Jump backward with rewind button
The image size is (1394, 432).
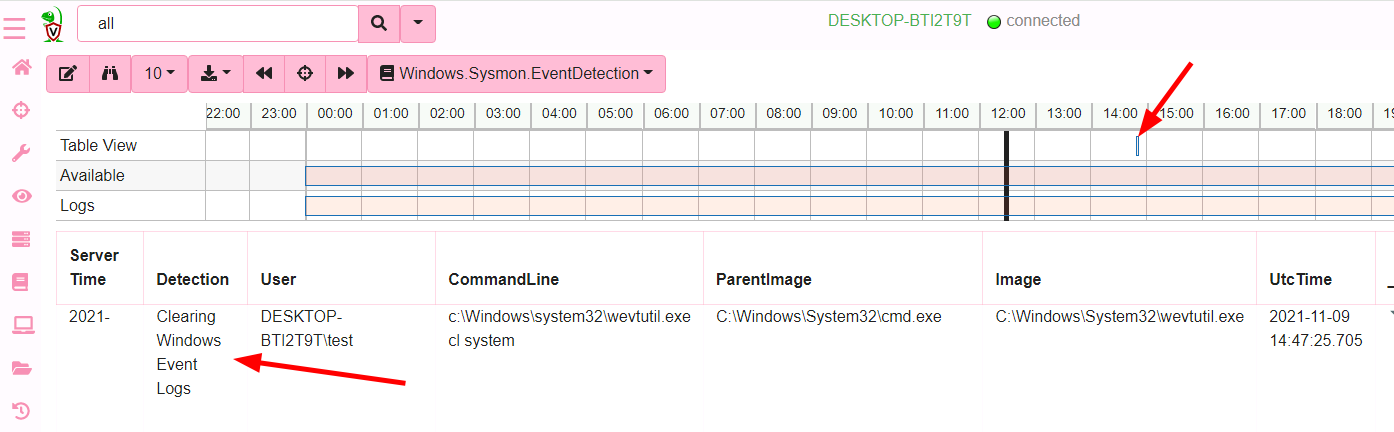tap(264, 74)
